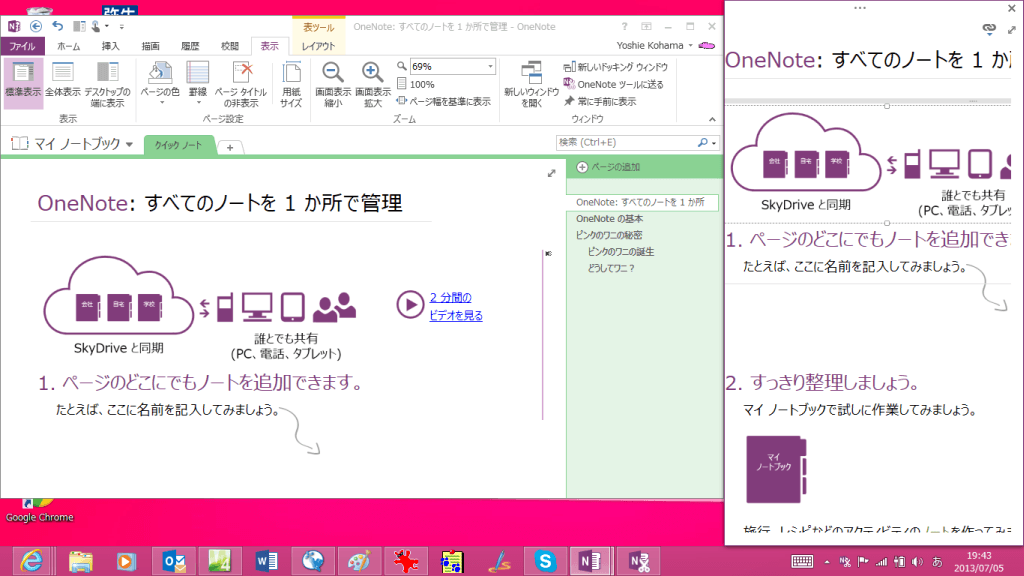Open Paper Size (用紙サイズ) settings

(291, 84)
